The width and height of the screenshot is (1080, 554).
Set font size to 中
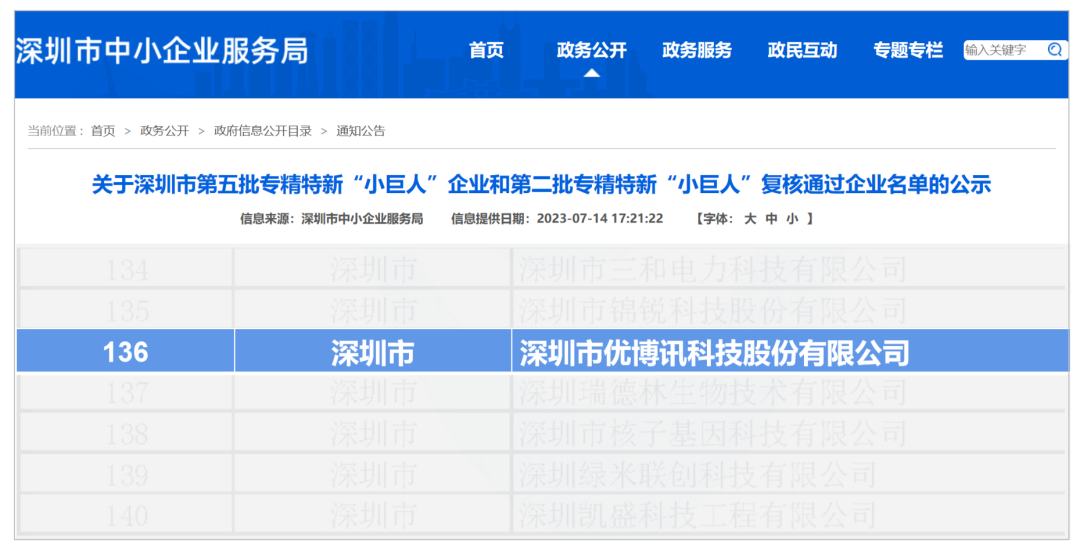pos(771,218)
